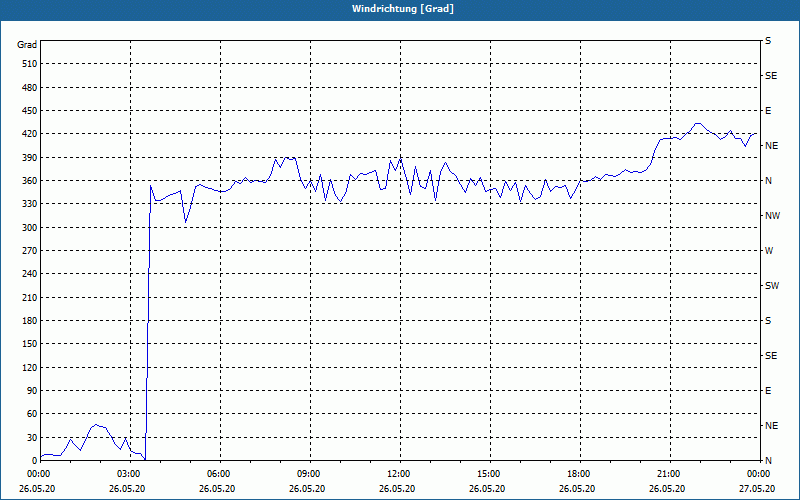Viewport: 800px width, 500px height.
Task: Select the 390 degree axis label
Action: click(30, 158)
